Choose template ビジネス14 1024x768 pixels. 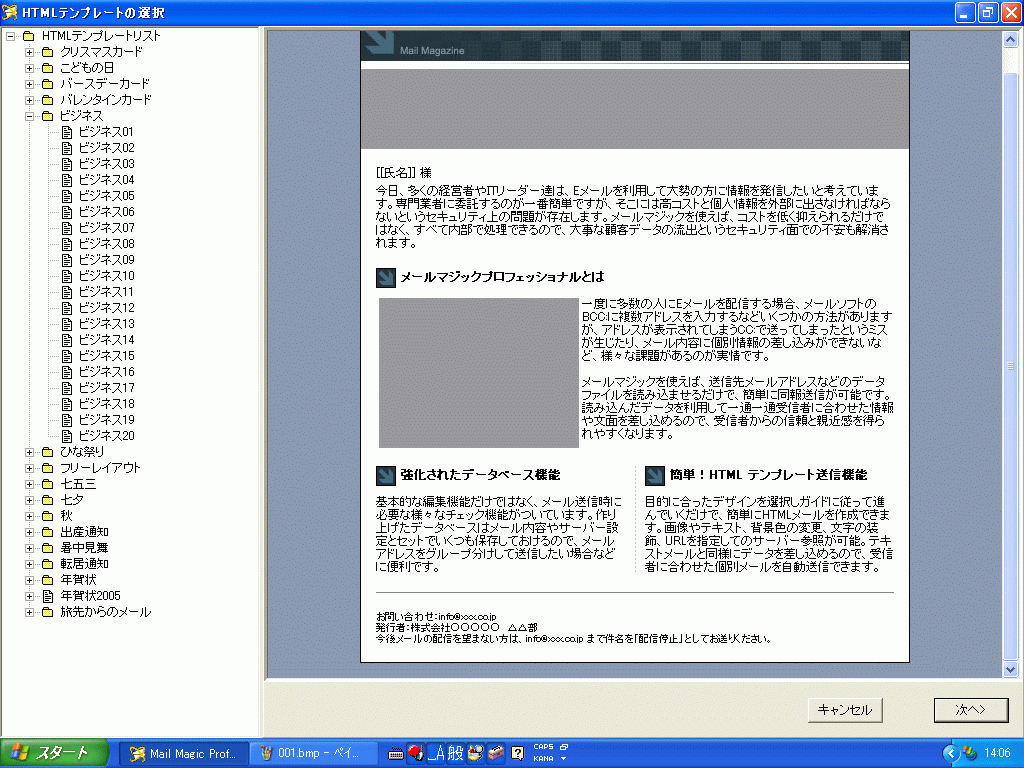(x=106, y=340)
